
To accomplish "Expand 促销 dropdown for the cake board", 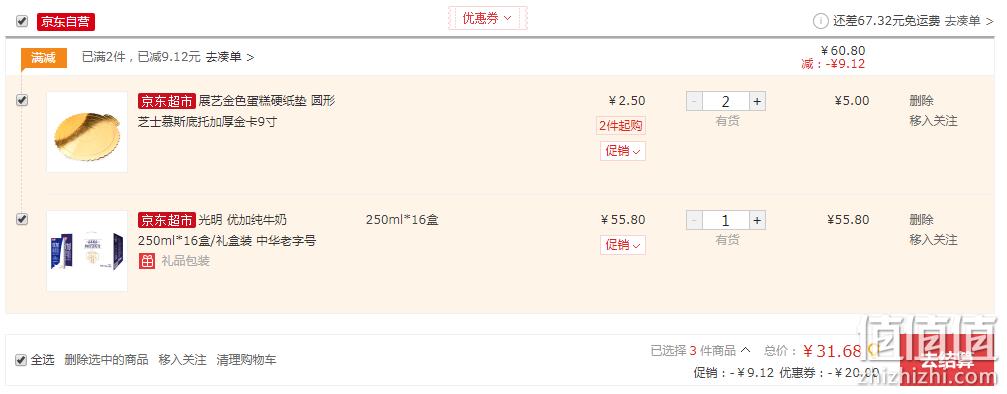I will pyautogui.click(x=623, y=151).
